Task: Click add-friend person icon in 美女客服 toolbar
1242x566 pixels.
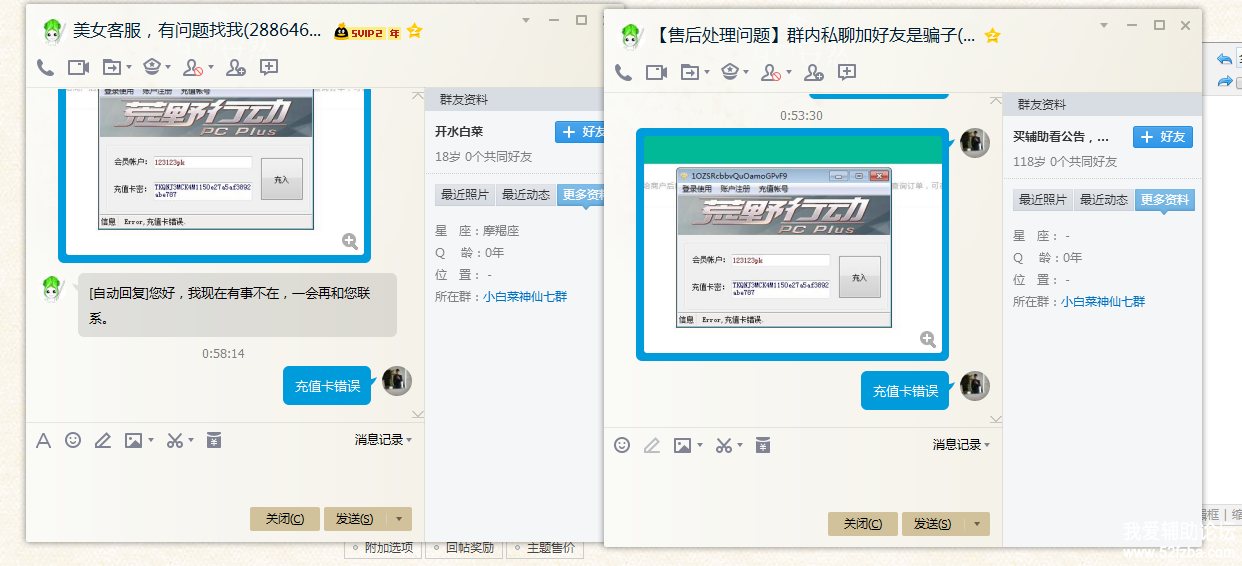Action: tap(236, 68)
